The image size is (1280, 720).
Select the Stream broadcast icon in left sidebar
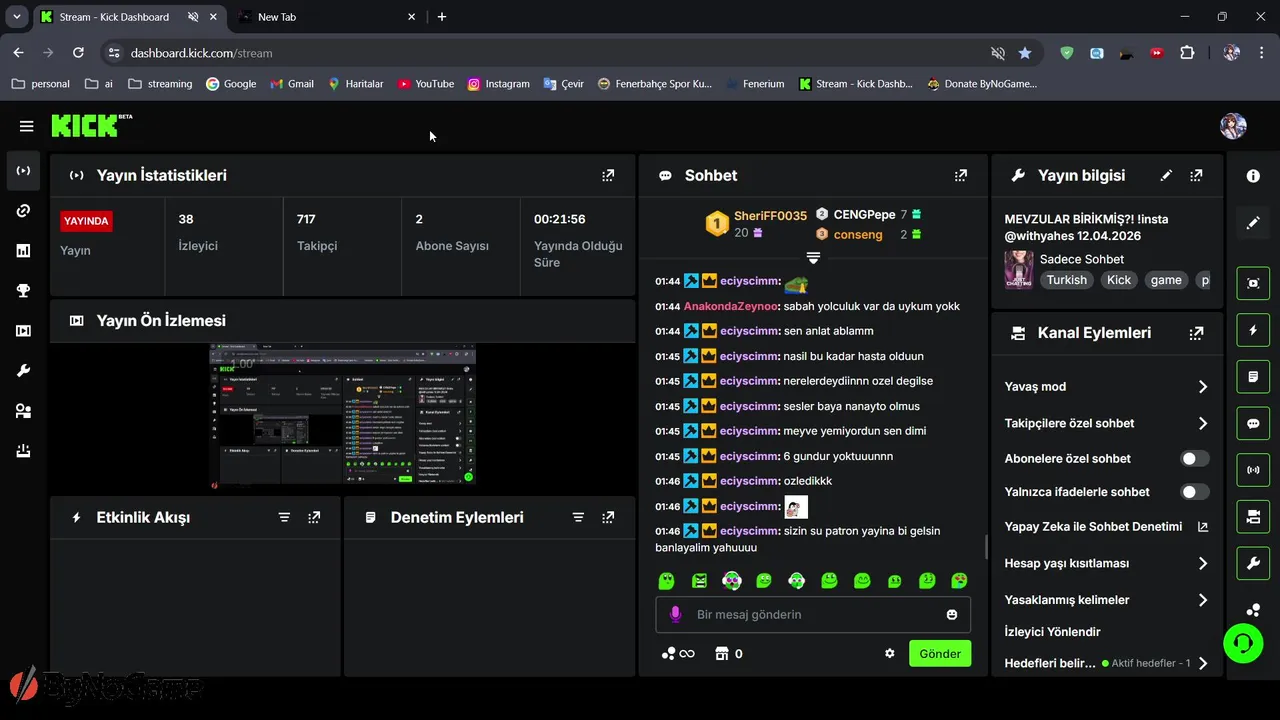tap(23, 171)
